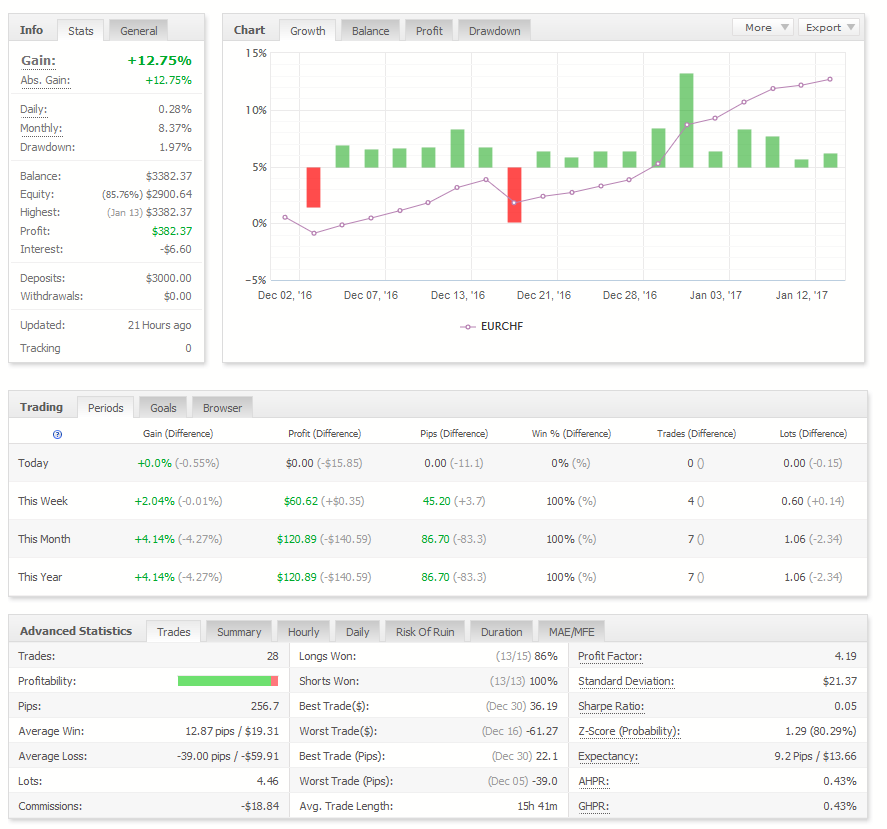Click the Worst Trade($) value -61.27

click(542, 731)
